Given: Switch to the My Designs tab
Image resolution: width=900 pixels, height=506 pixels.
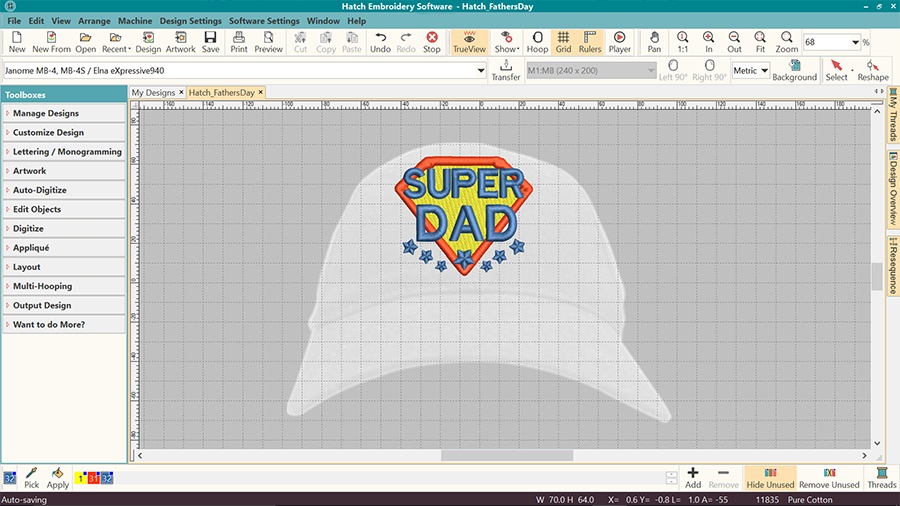Looking at the screenshot, I should coord(153,92).
